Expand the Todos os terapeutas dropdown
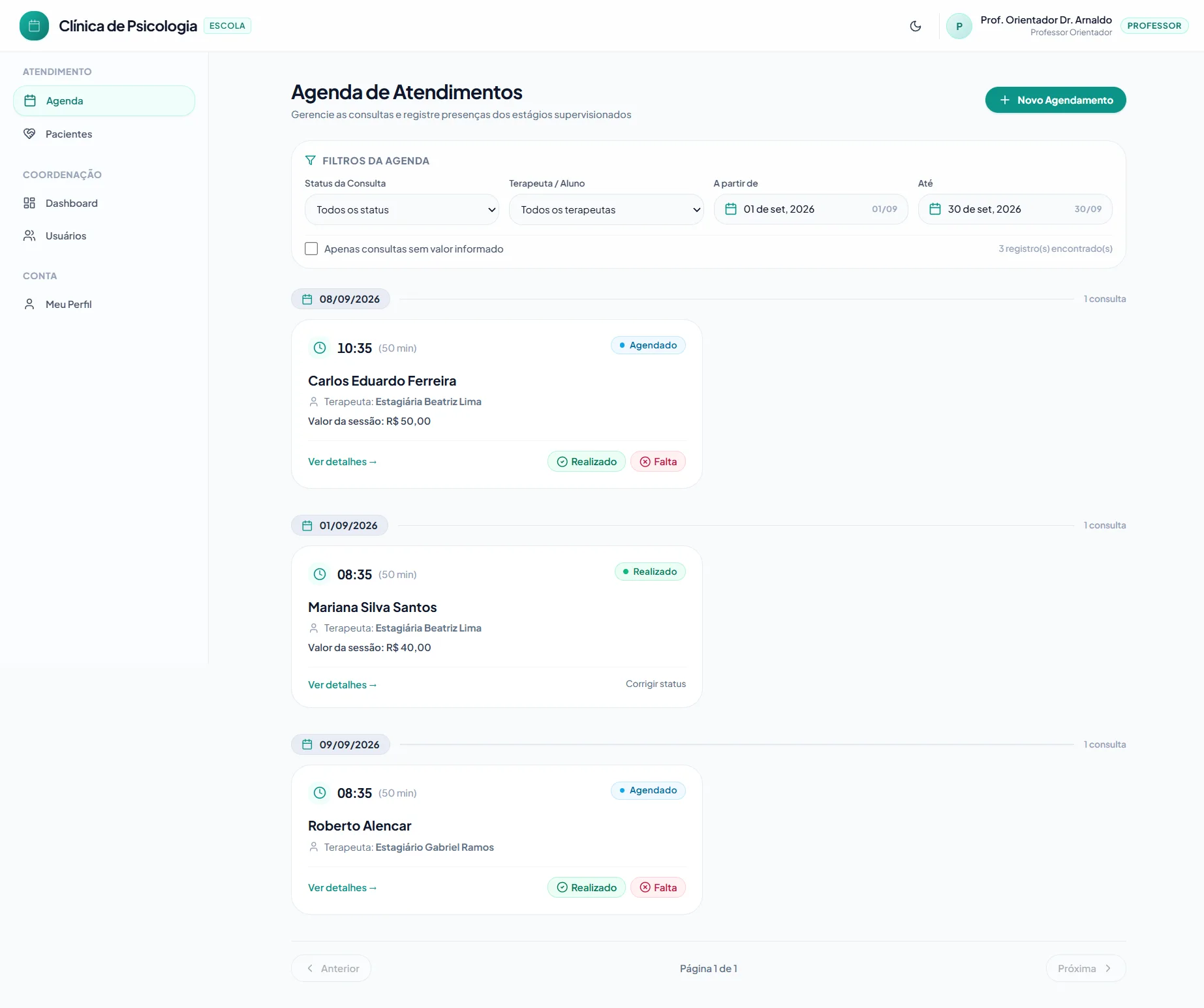 click(x=606, y=209)
